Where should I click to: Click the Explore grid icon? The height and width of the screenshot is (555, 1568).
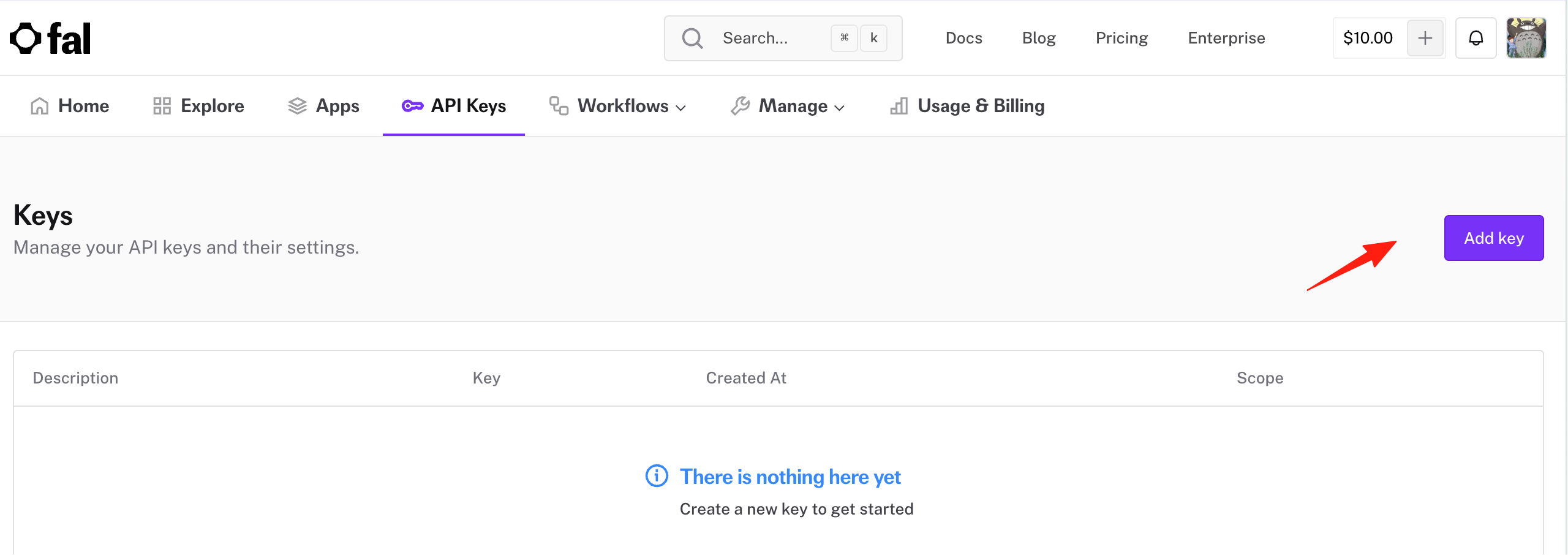pyautogui.click(x=162, y=106)
